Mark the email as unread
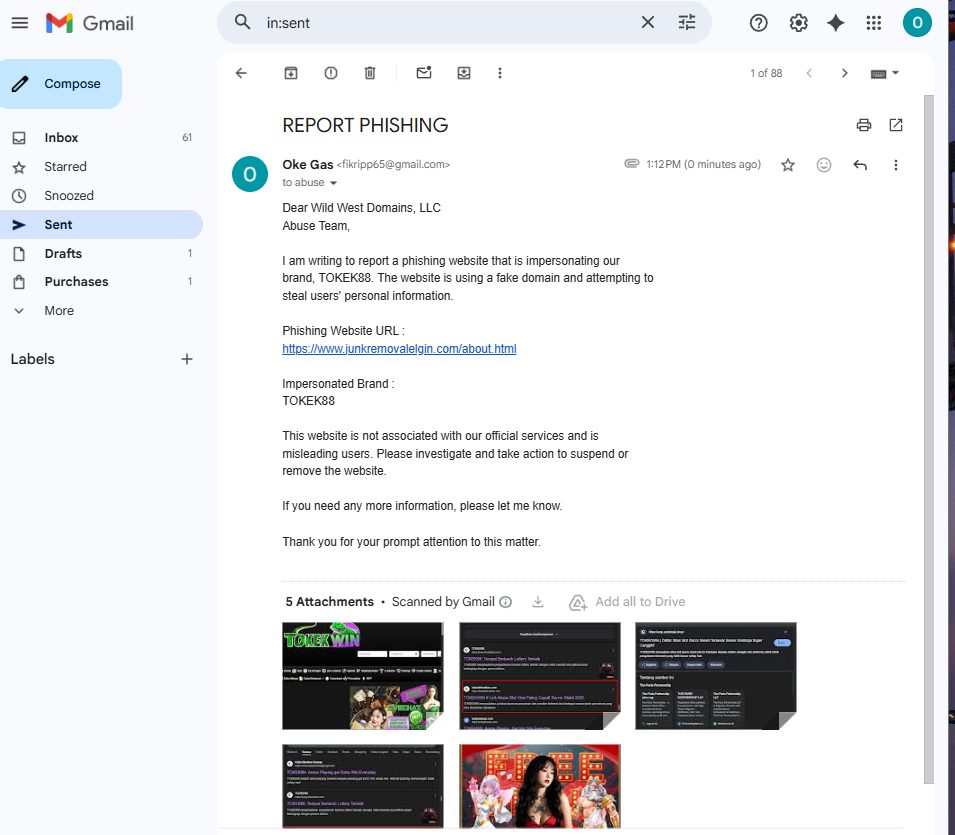The width and height of the screenshot is (955, 835). coord(424,73)
